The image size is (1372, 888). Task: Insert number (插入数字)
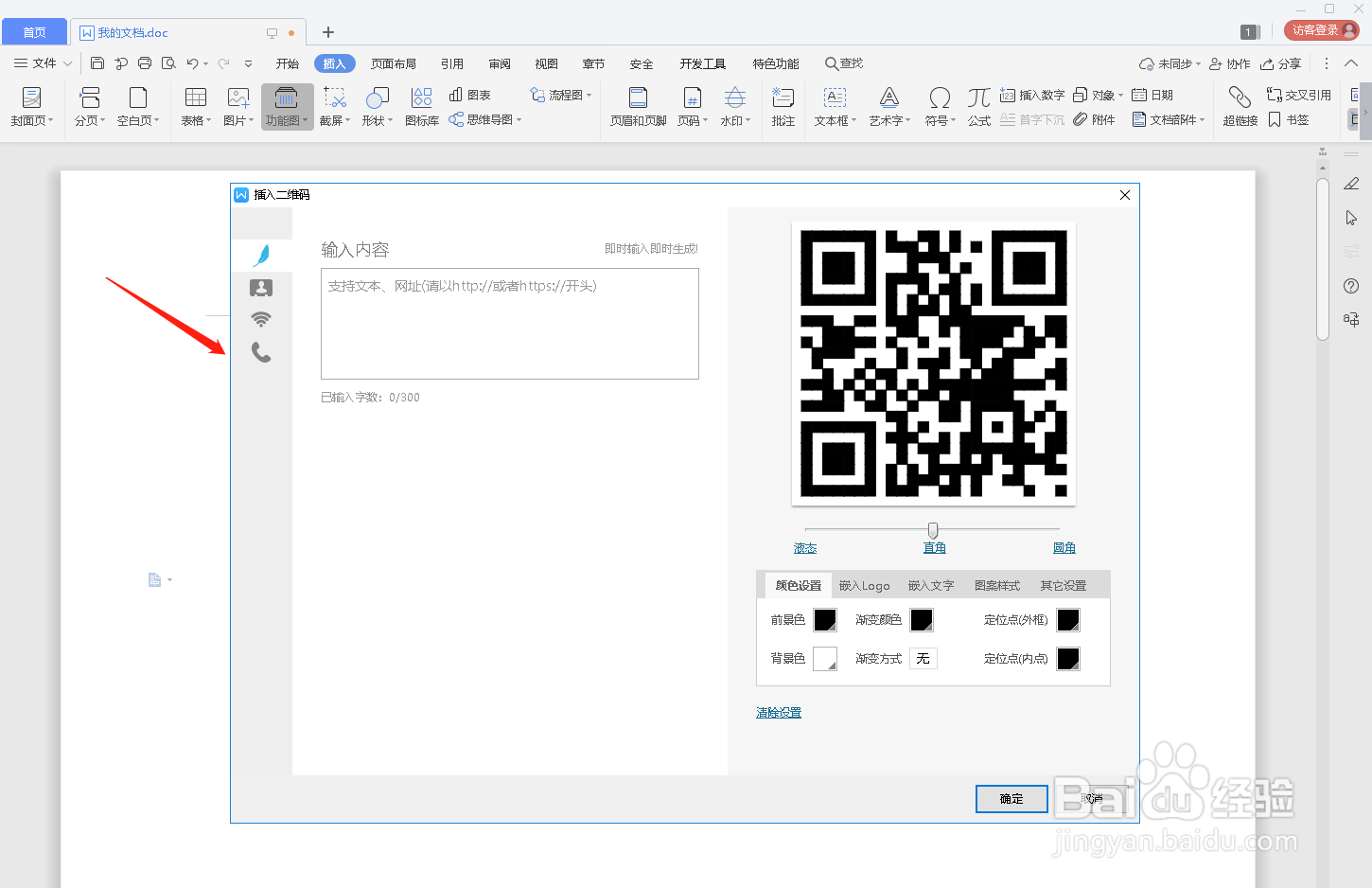pyautogui.click(x=1032, y=95)
